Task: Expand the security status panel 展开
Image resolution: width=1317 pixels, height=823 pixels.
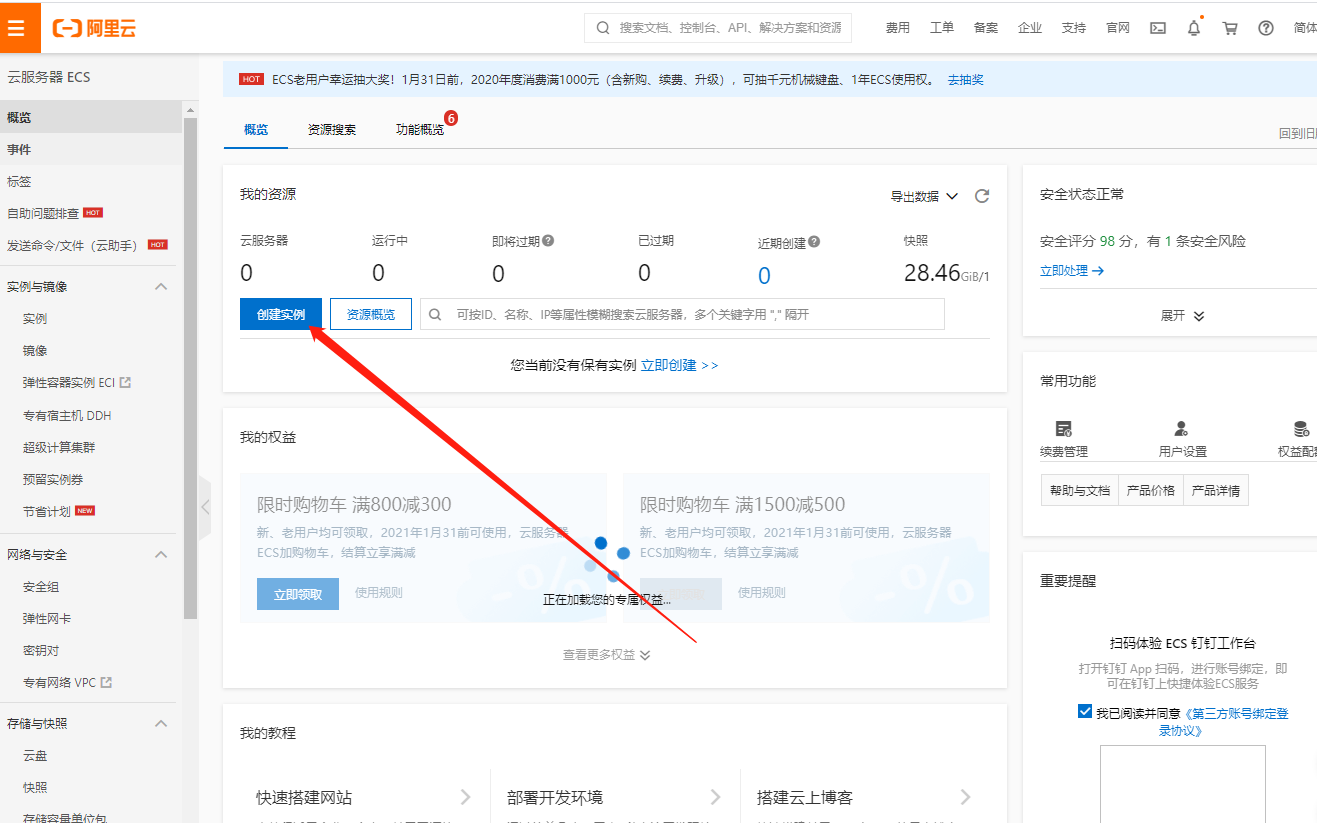Action: (1182, 315)
